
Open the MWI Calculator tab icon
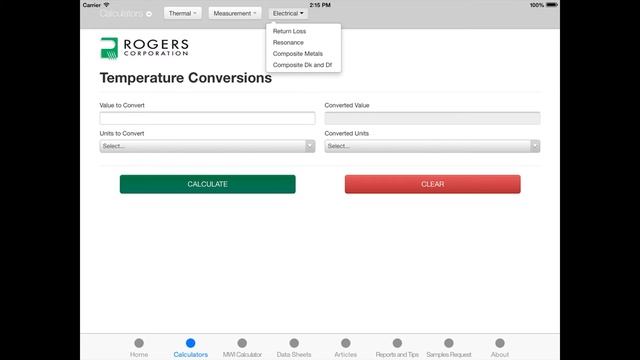[x=242, y=343]
